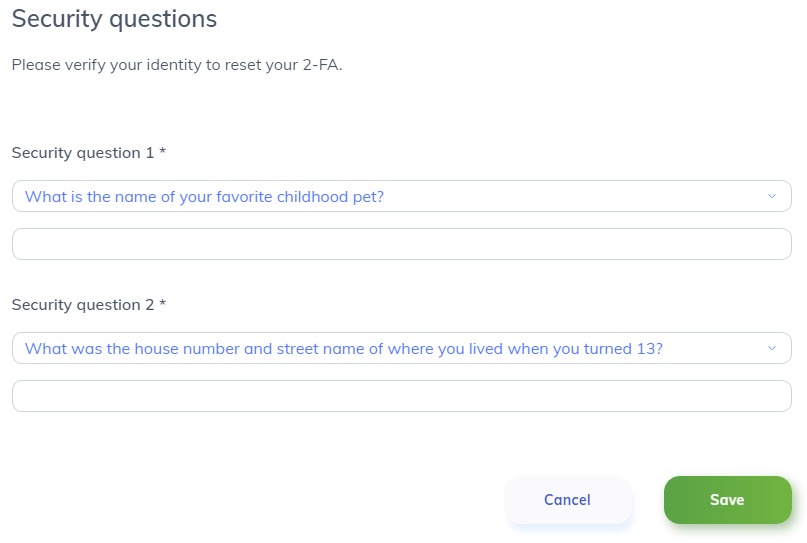Click the "Security question 2 *" label

83,305
